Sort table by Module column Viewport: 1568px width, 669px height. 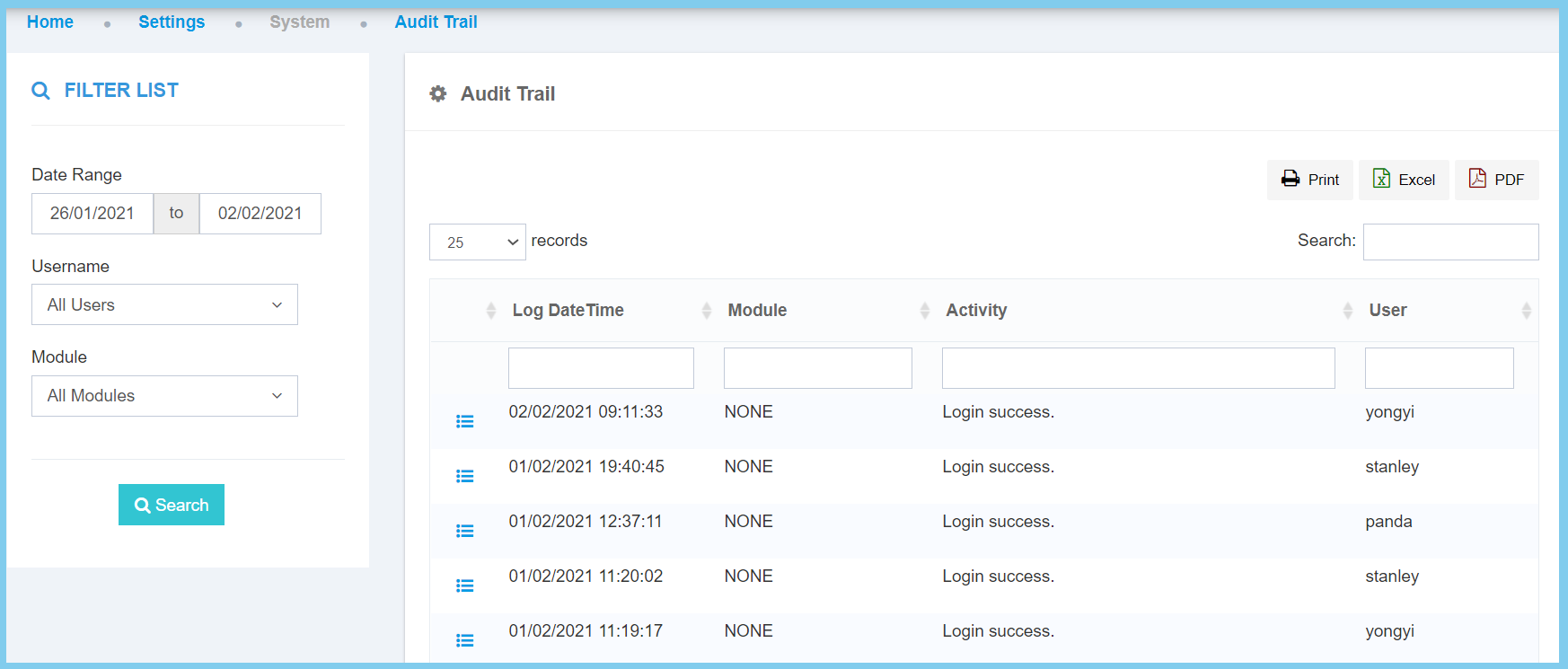click(x=757, y=310)
